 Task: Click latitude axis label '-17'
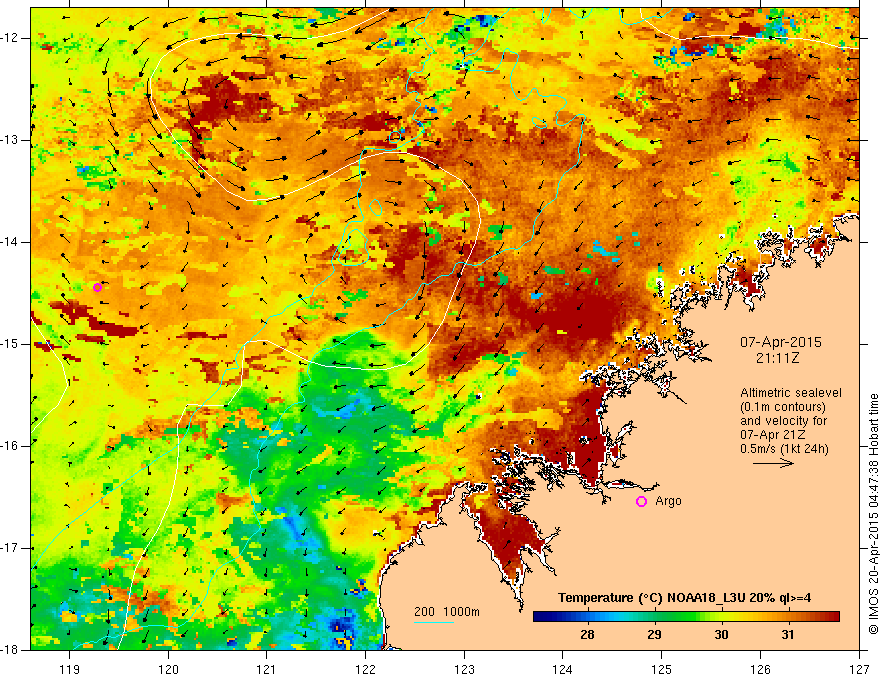(11, 548)
